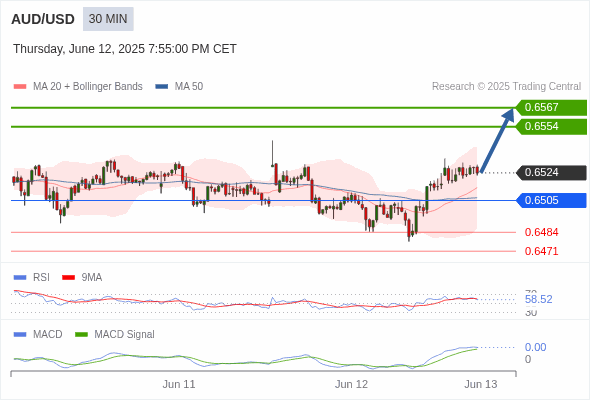Image resolution: width=590 pixels, height=400 pixels.
Task: Click the Jun 12 date axis label
Action: click(x=351, y=384)
